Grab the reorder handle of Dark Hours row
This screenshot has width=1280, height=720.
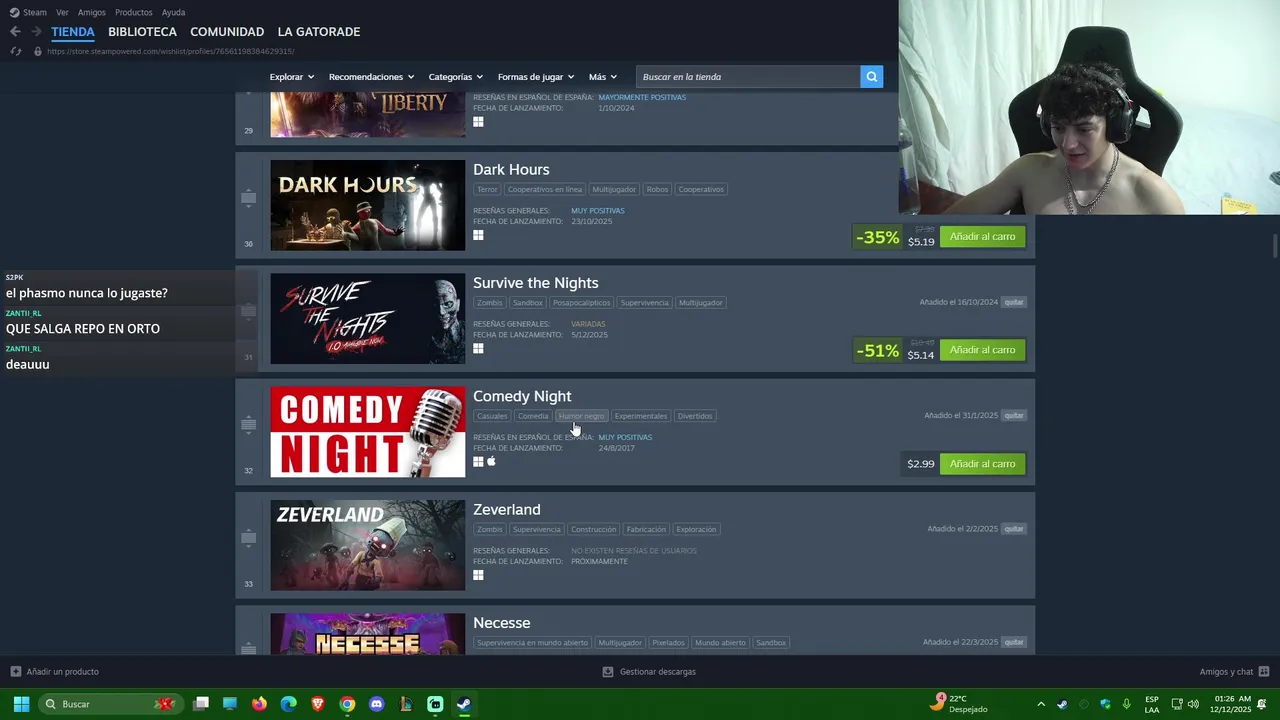point(248,198)
